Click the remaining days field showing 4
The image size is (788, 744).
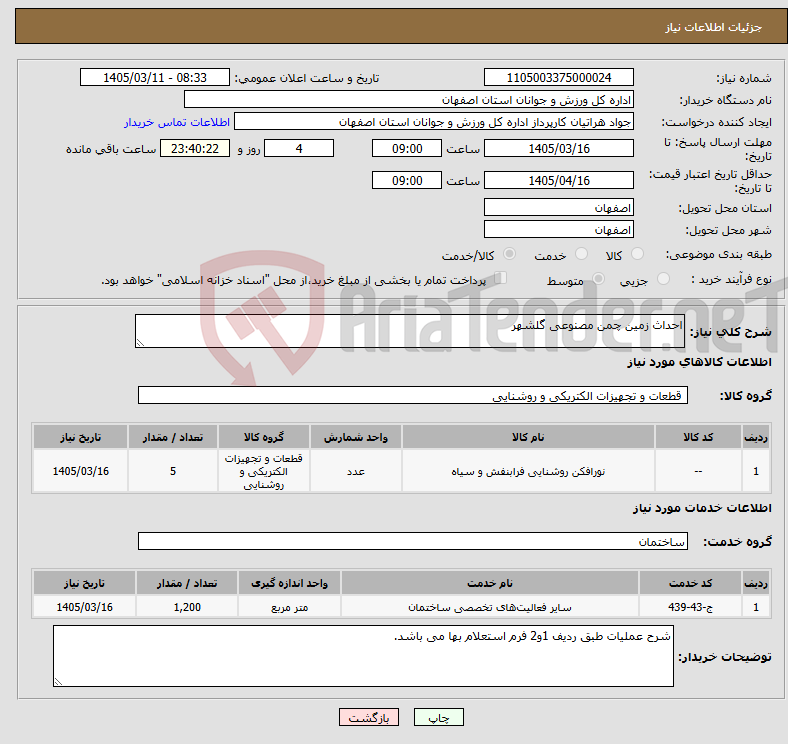click(x=299, y=148)
